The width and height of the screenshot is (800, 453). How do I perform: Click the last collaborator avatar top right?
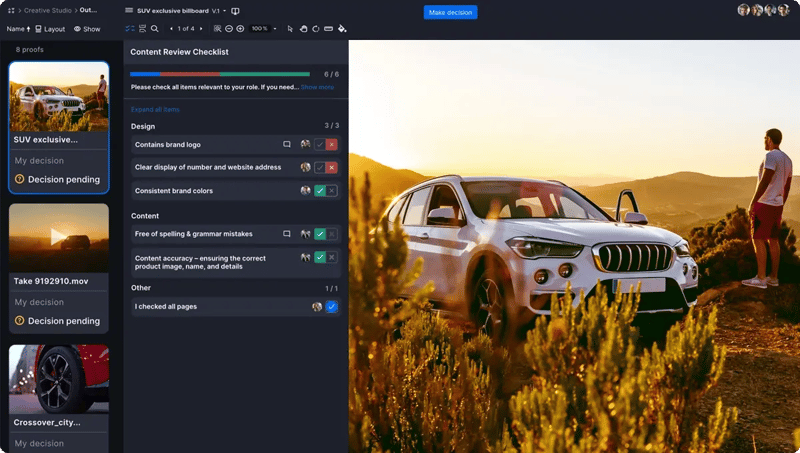(783, 10)
